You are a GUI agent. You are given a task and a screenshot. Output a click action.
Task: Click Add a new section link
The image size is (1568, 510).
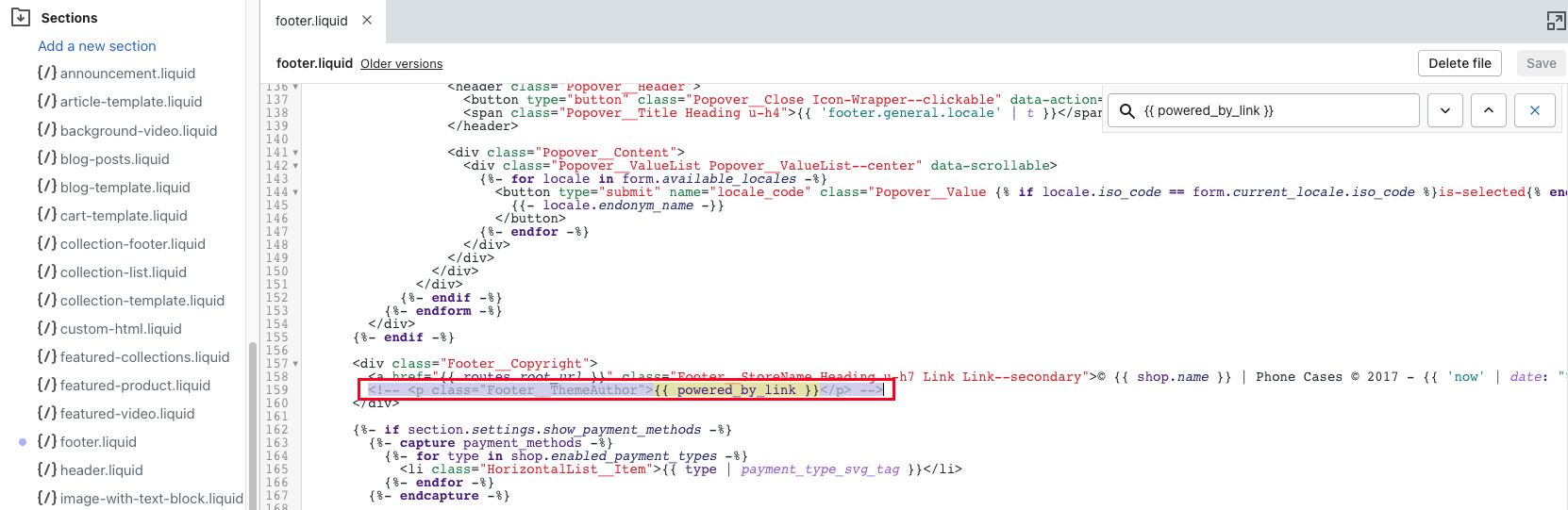click(97, 45)
